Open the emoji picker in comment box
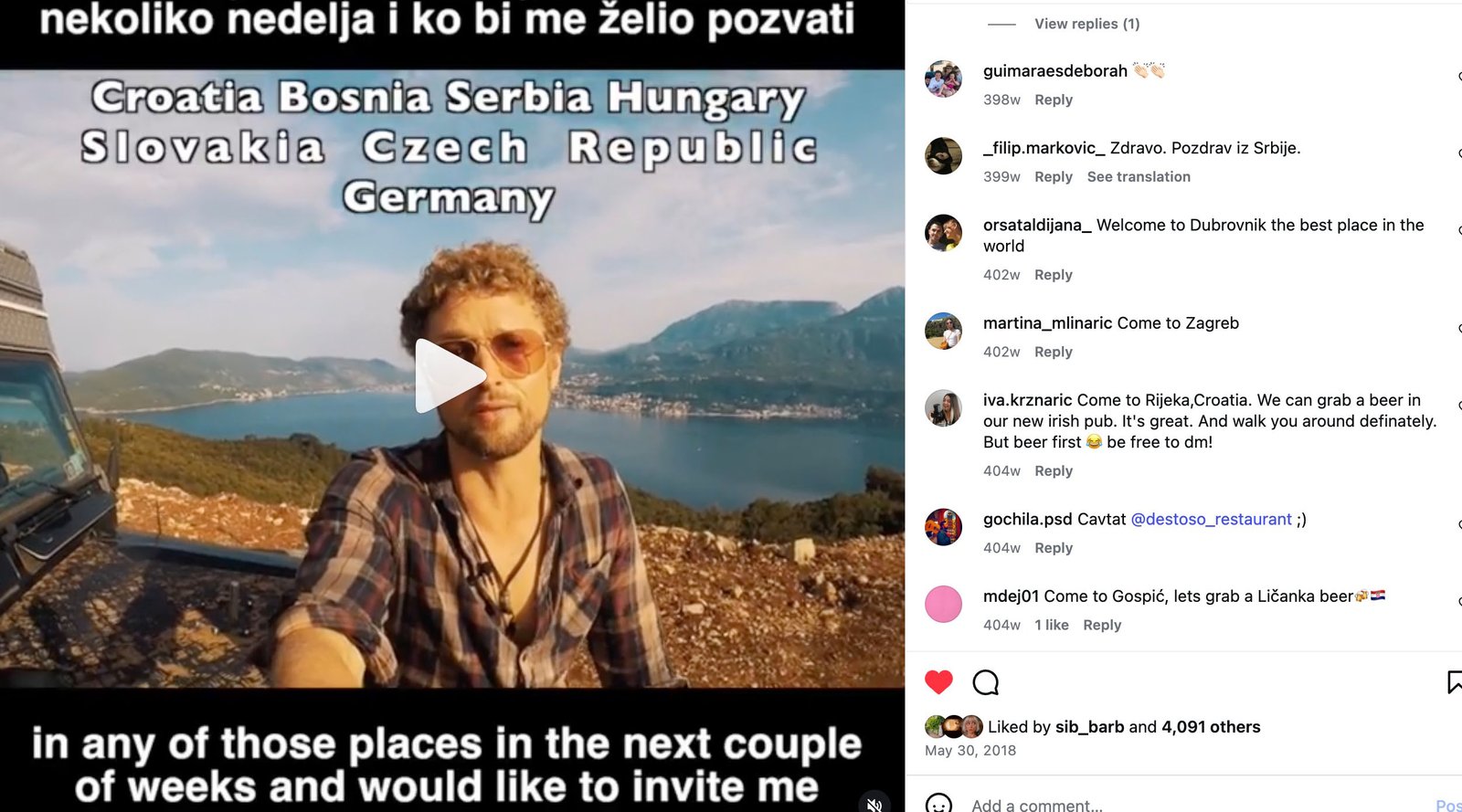The width and height of the screenshot is (1462, 812). [x=938, y=804]
